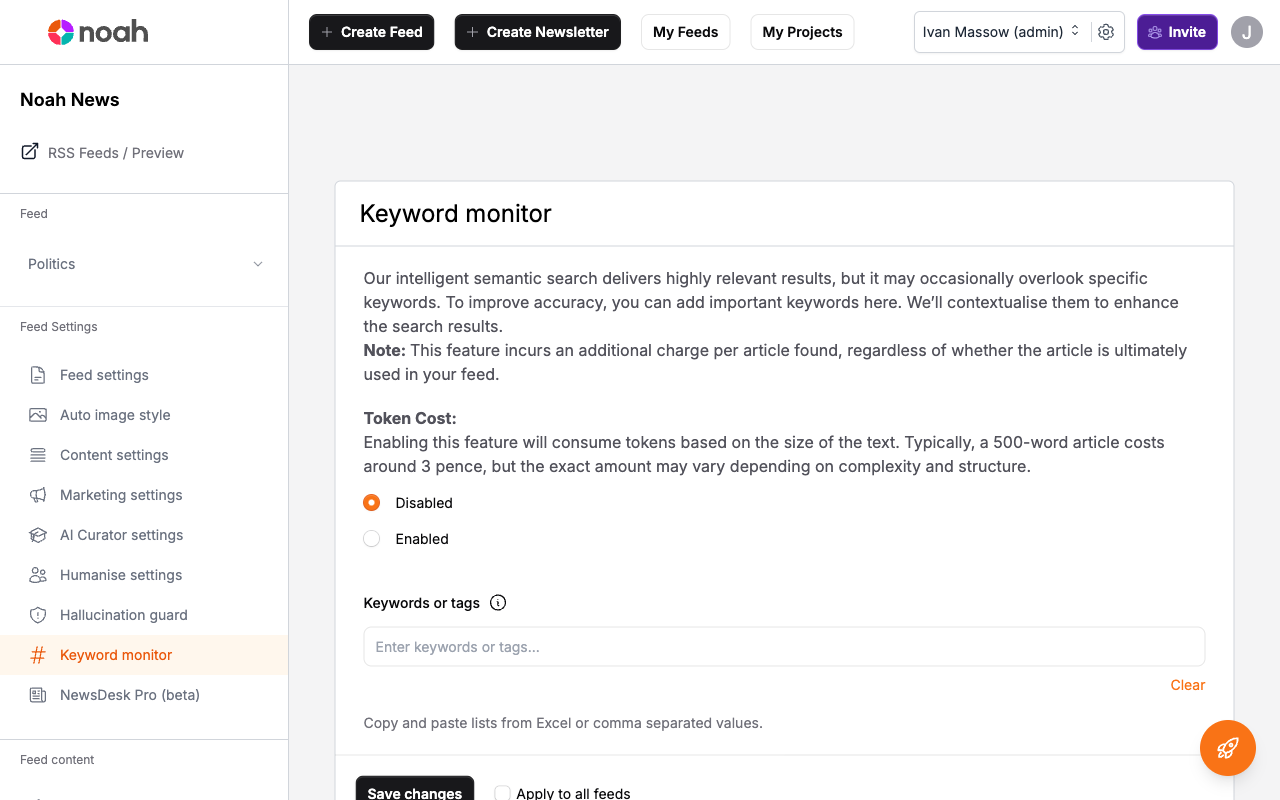Viewport: 1280px width, 800px height.
Task: Enable the keyword monitor feature
Action: tap(371, 539)
